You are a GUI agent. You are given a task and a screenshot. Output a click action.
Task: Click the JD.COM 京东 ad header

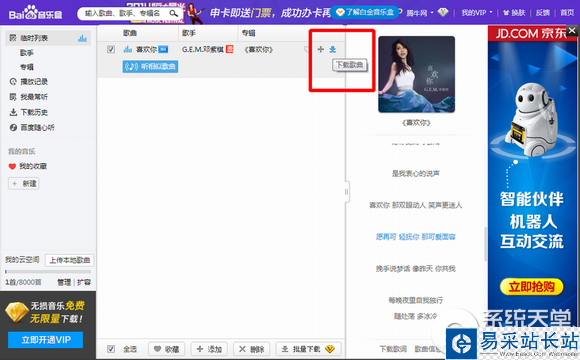click(x=531, y=34)
